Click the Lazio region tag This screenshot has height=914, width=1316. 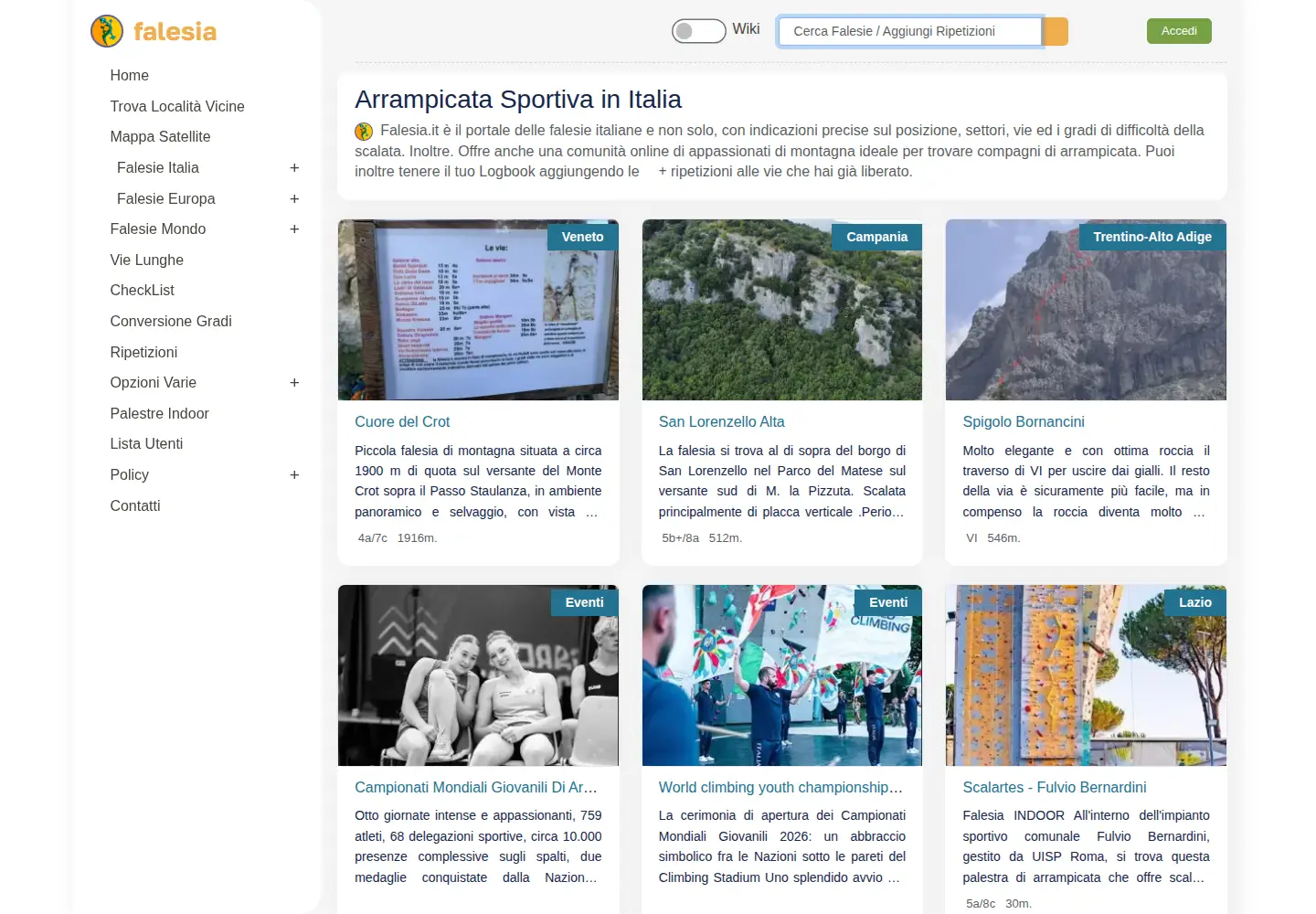pos(1195,603)
